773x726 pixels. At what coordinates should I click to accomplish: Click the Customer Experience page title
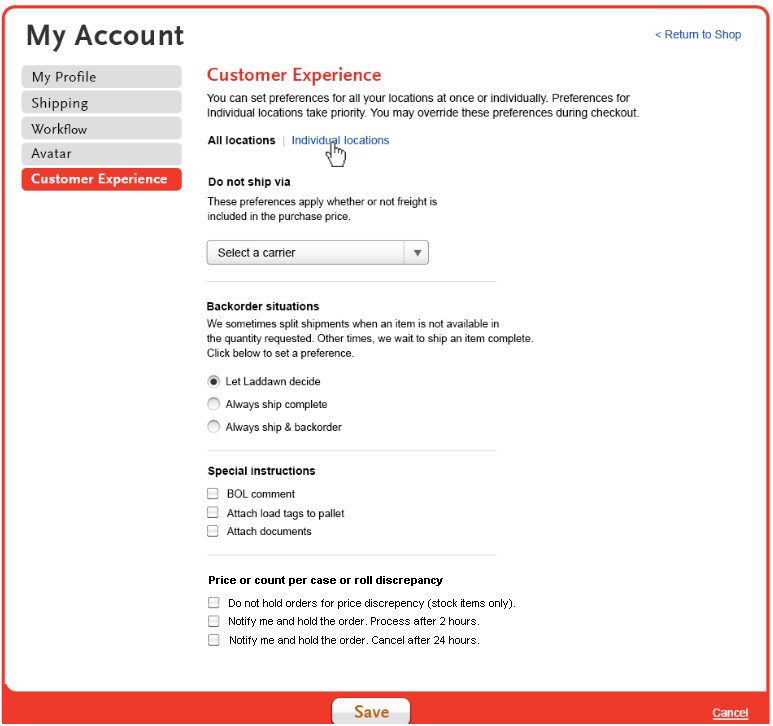click(294, 75)
